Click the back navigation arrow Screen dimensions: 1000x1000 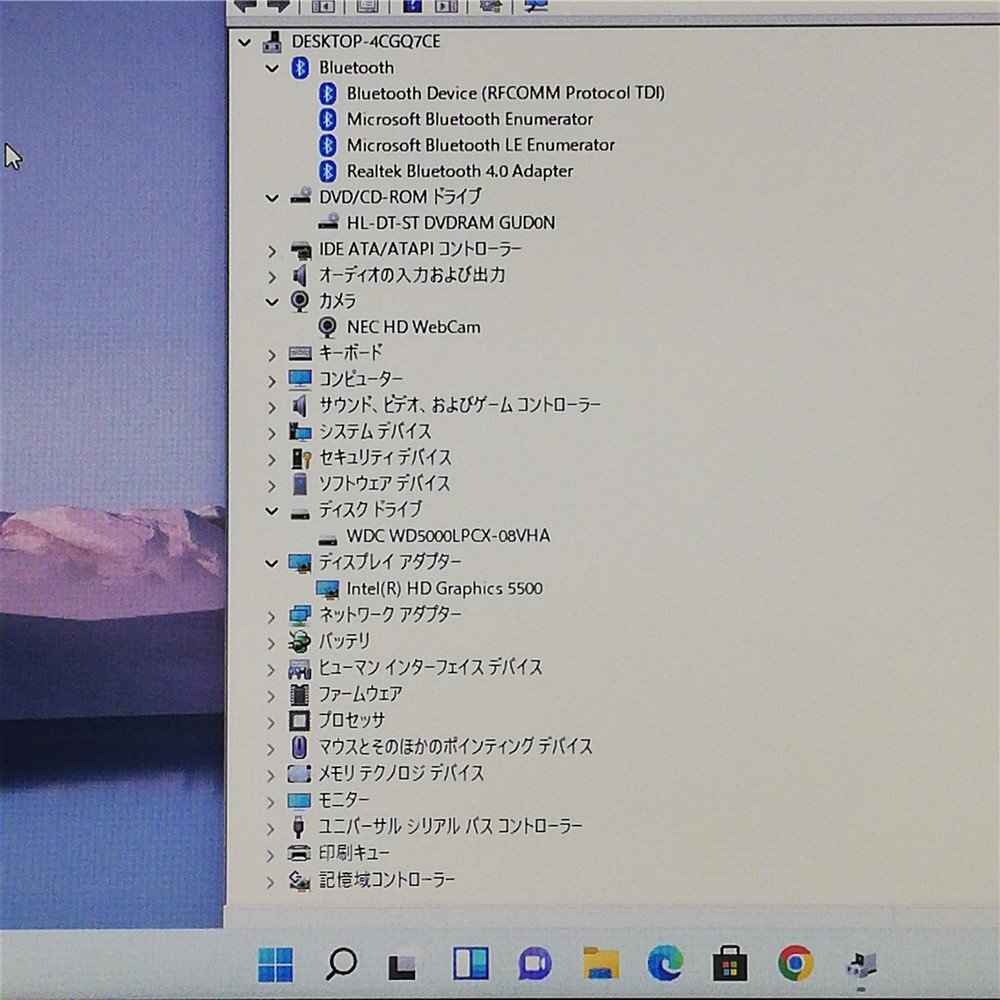tap(245, 7)
